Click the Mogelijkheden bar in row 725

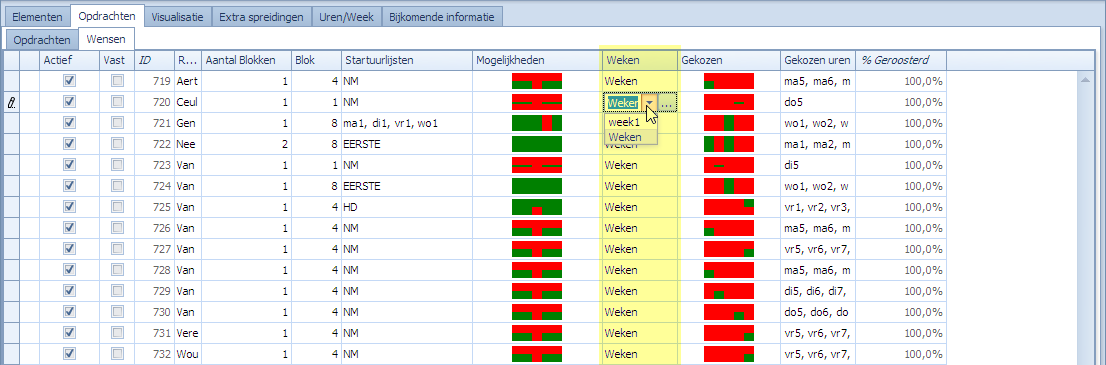[x=537, y=207]
